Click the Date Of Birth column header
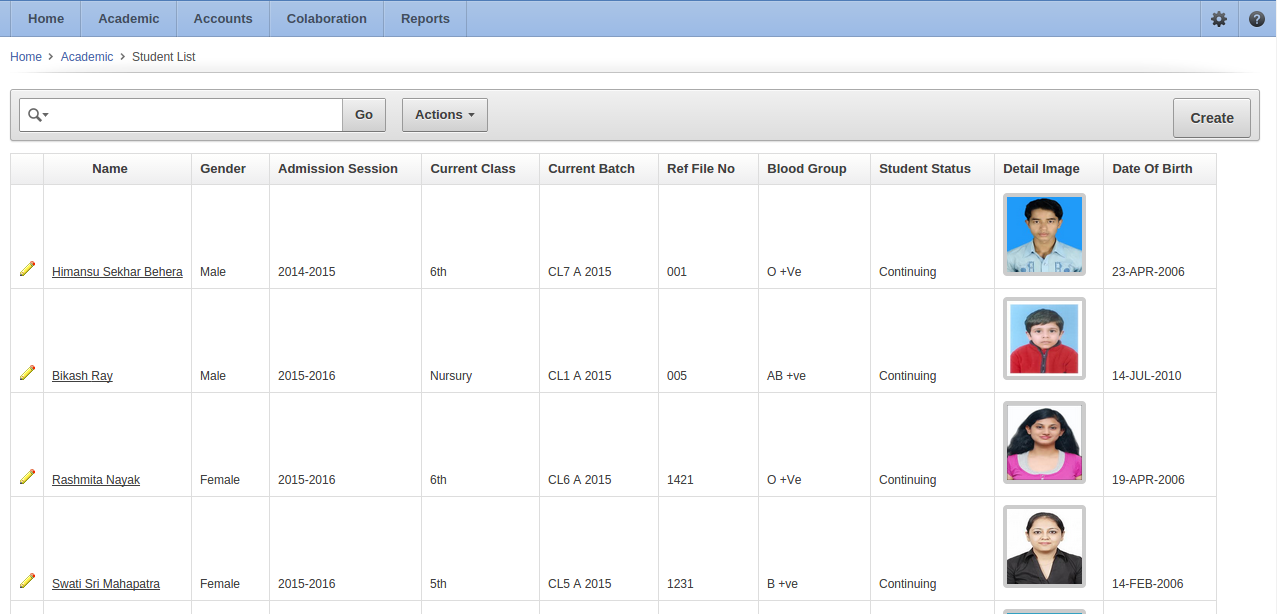Viewport: 1277px width, 614px height. tap(1152, 169)
